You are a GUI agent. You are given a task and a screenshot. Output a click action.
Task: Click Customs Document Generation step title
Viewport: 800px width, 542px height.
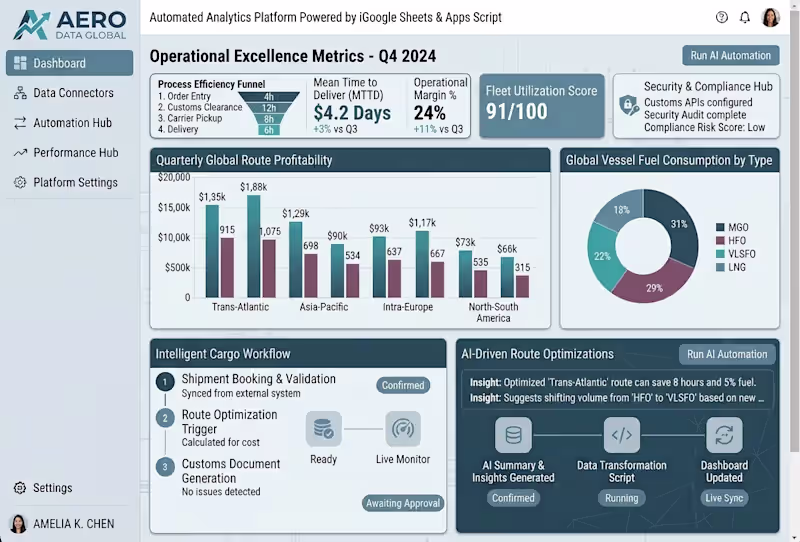pos(231,471)
